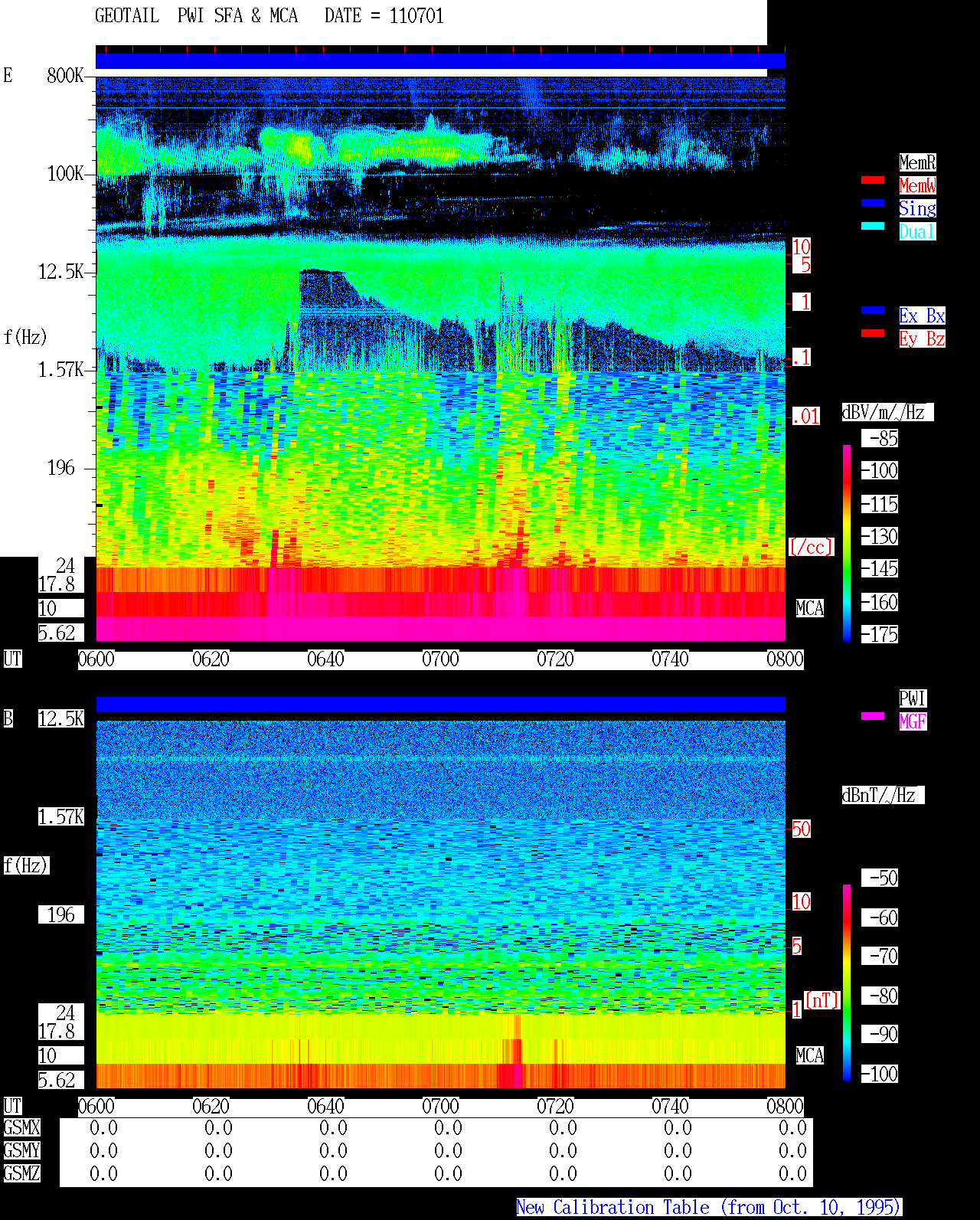
Task: Click the red 50 tick on magnetic panel
Action: (801, 829)
